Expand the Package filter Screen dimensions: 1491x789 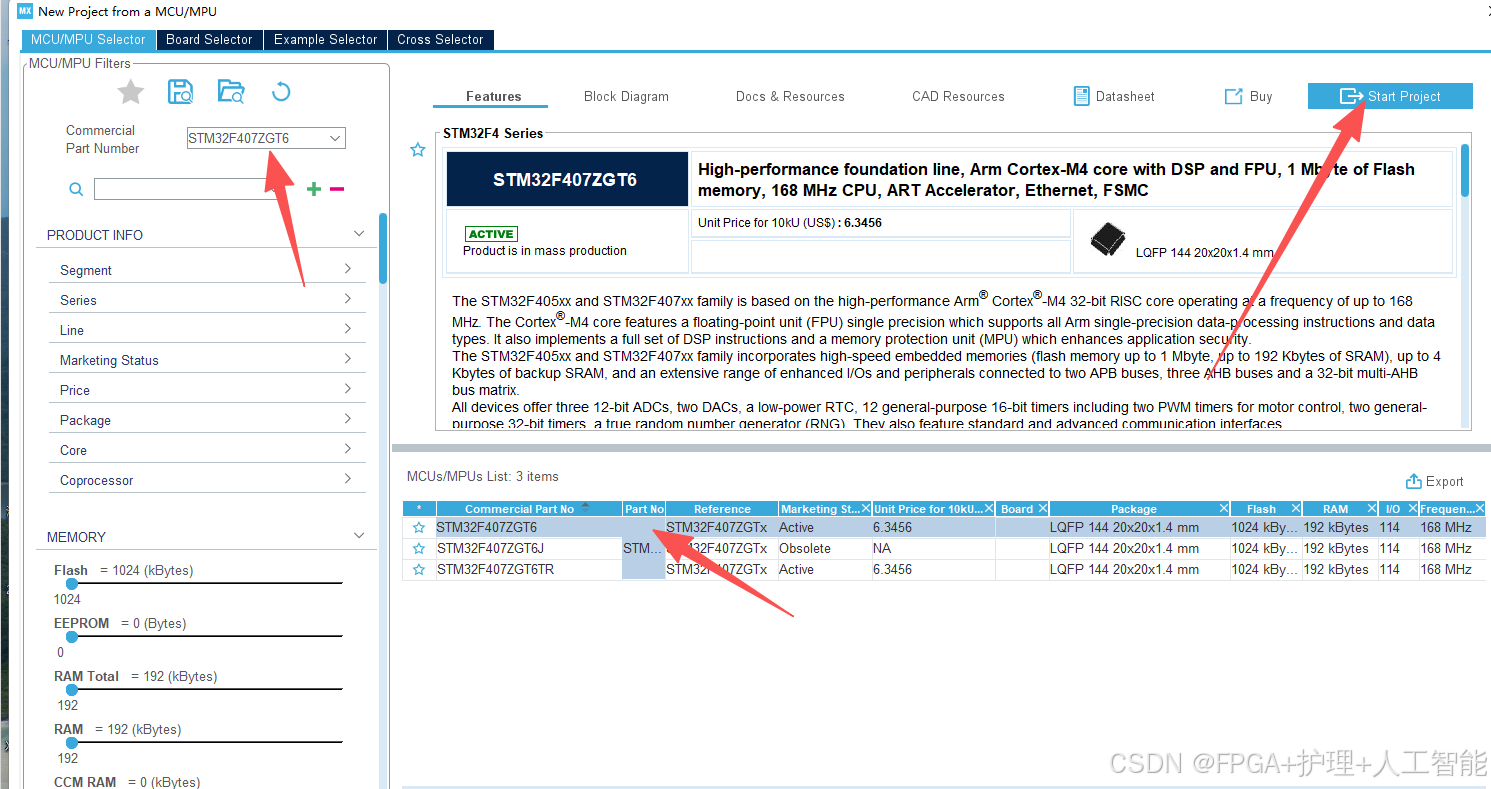pos(347,419)
